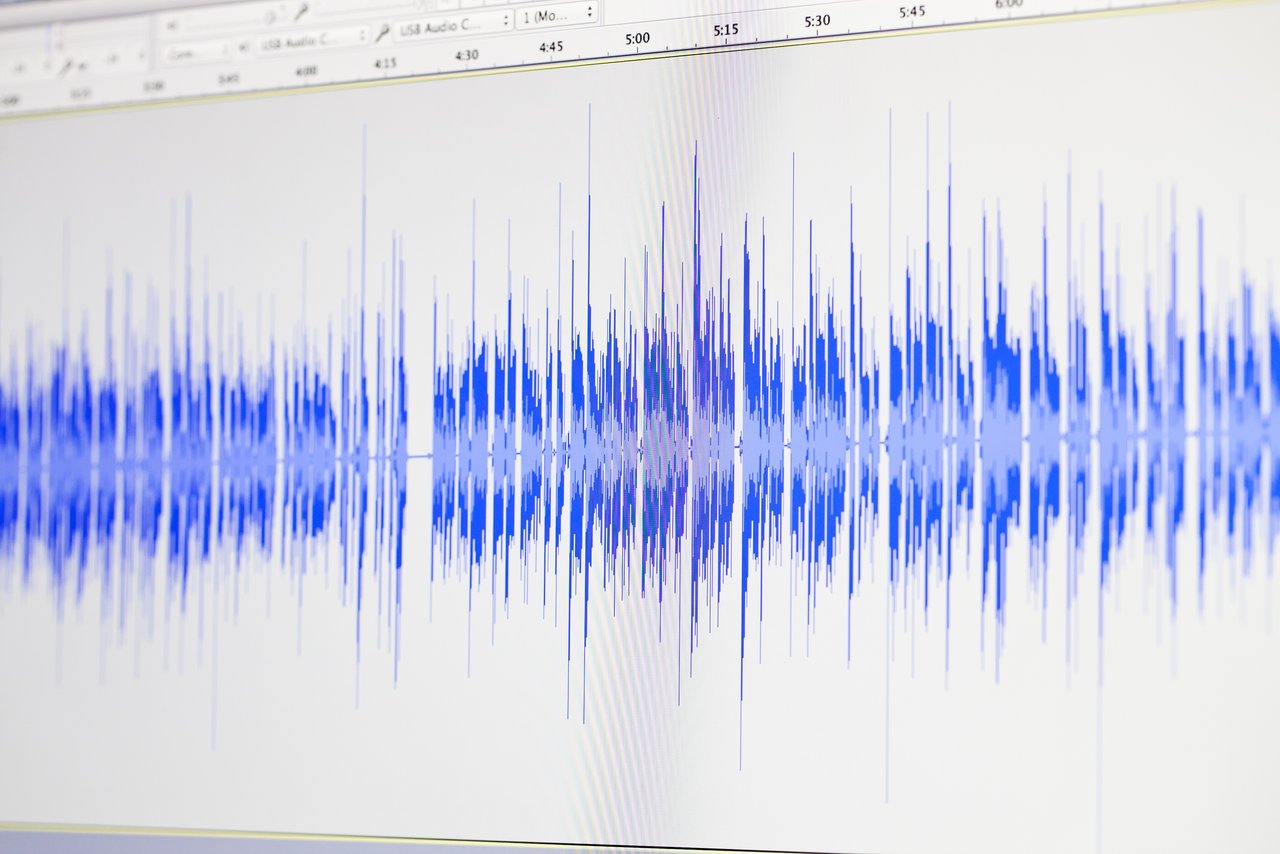This screenshot has height=854, width=1280.
Task: Select the 4:30 timeline position
Action: (466, 55)
